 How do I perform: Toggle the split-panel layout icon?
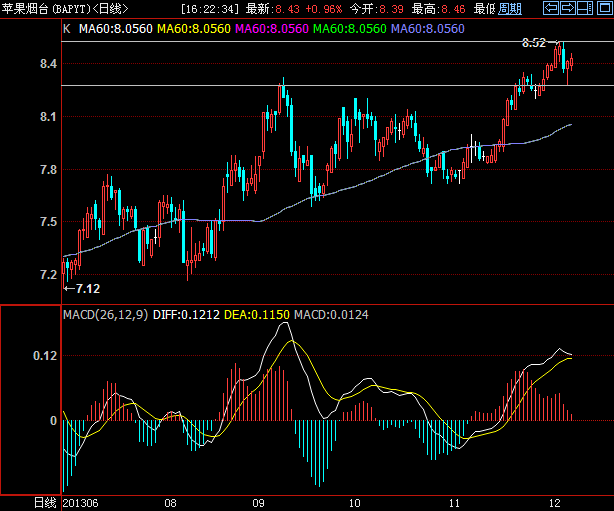tap(585, 8)
